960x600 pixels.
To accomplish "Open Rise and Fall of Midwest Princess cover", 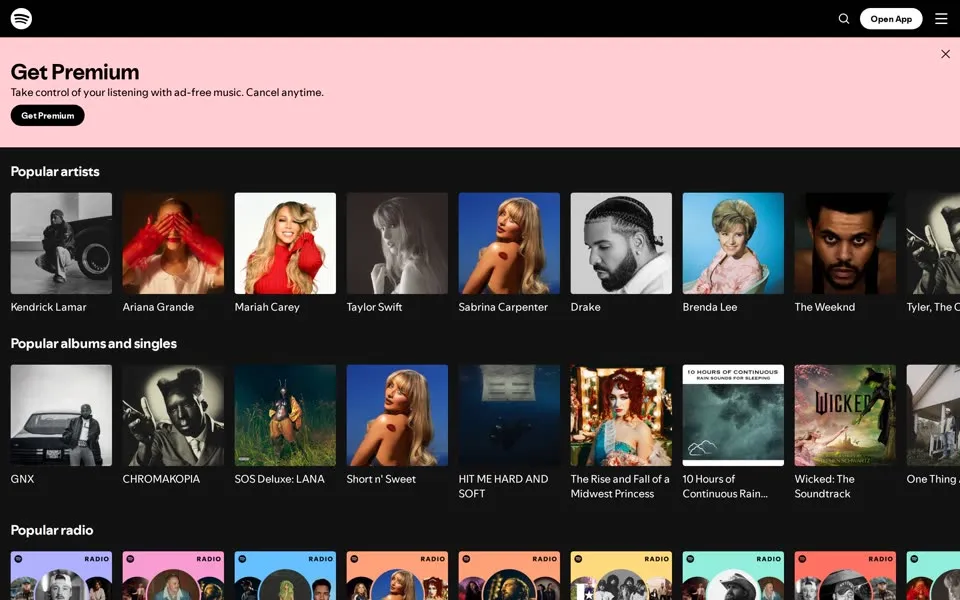I will click(x=621, y=415).
